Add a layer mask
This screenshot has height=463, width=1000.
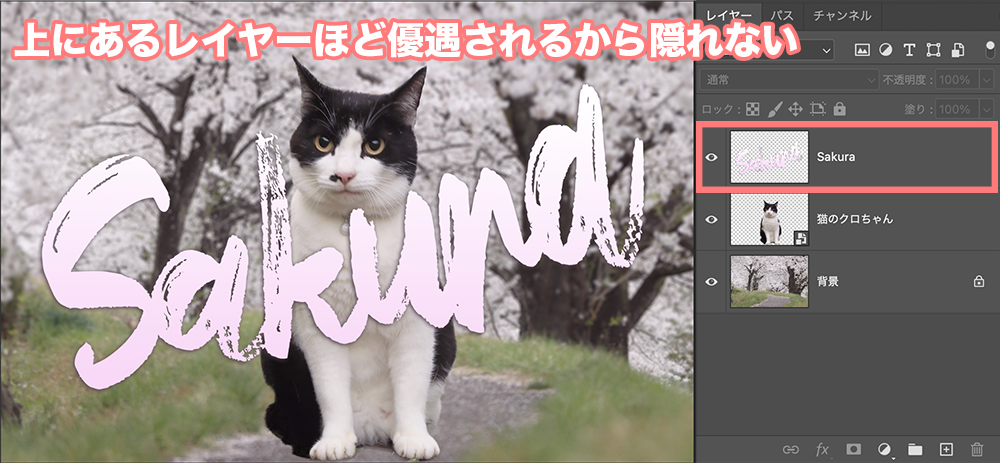(x=853, y=449)
